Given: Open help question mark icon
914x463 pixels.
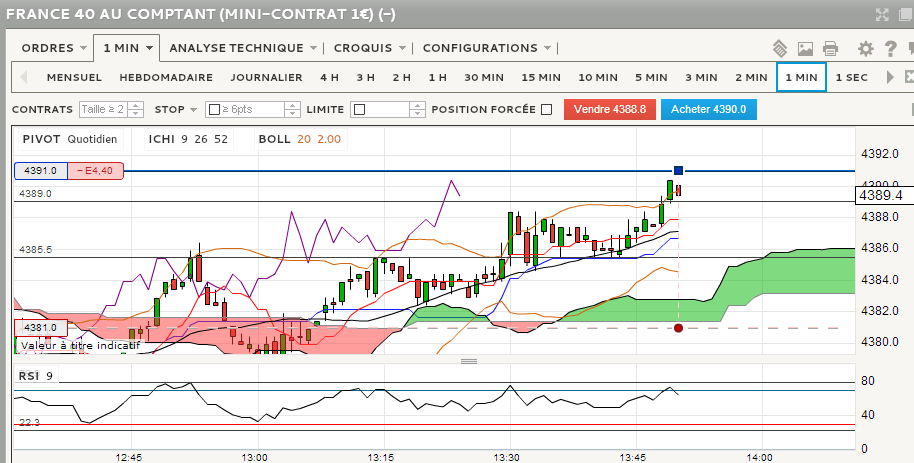Looking at the screenshot, I should point(890,48).
